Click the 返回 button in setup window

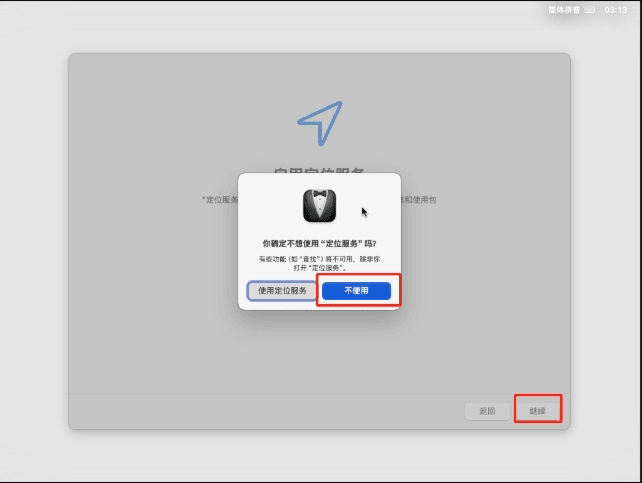[x=487, y=411]
